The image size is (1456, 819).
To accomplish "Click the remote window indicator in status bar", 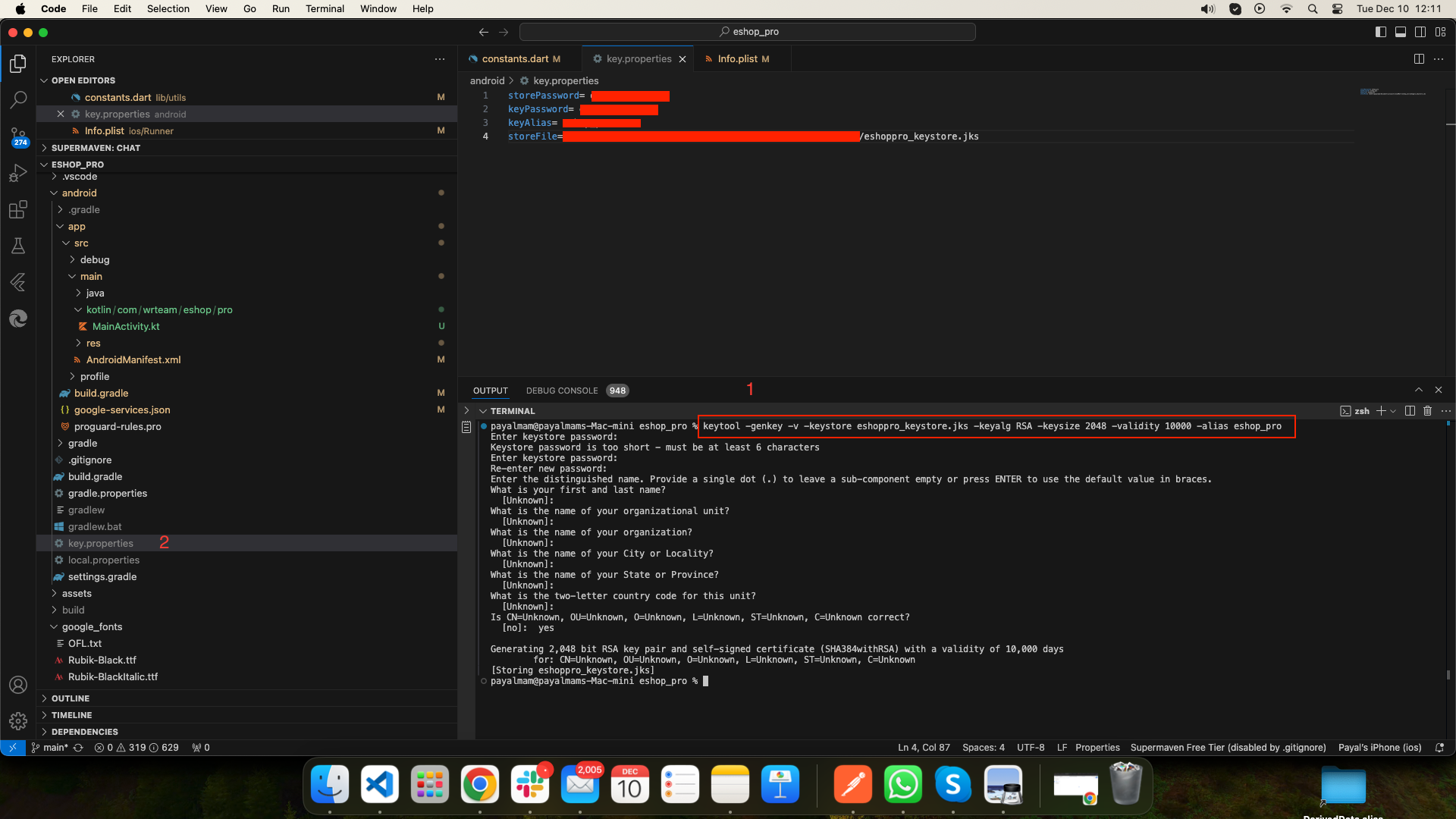I will (x=13, y=748).
